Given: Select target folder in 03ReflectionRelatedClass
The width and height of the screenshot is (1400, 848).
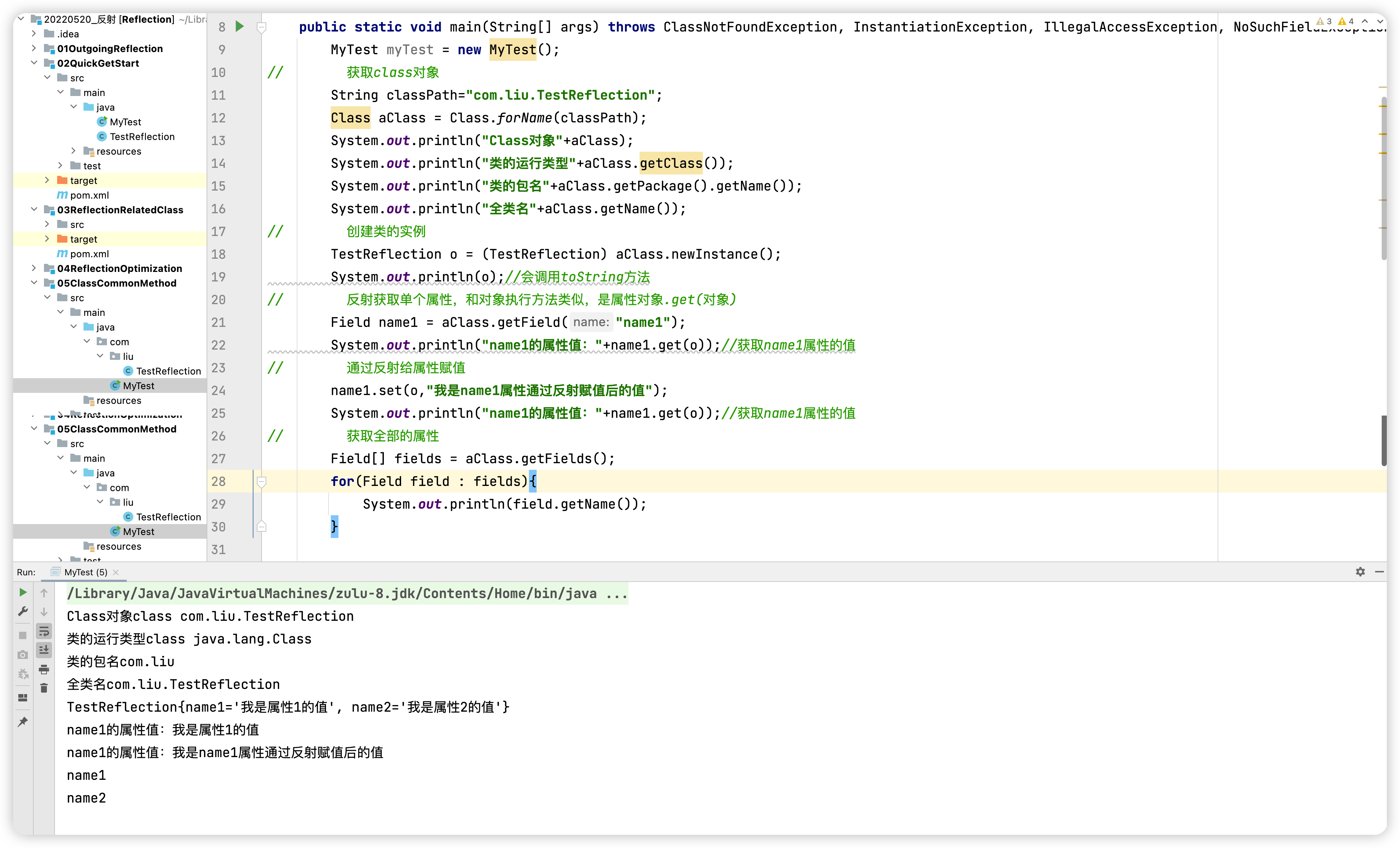Looking at the screenshot, I should tap(84, 239).
